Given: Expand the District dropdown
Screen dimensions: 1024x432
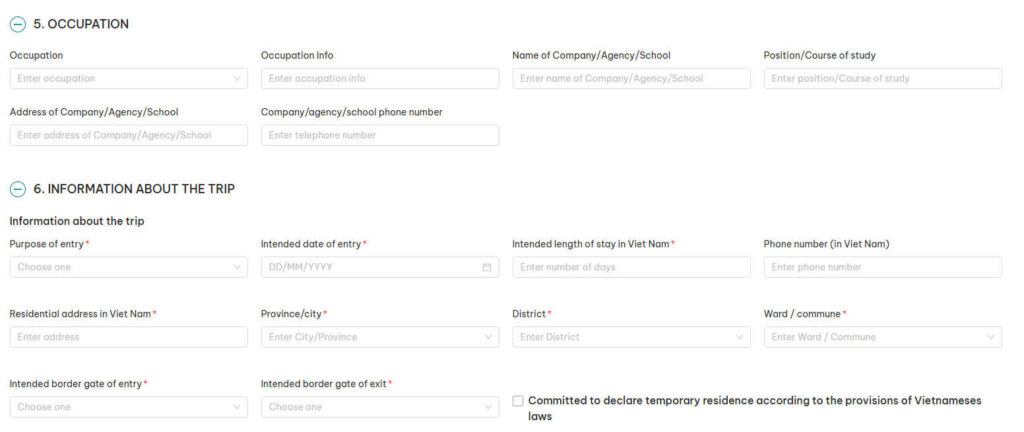Looking at the screenshot, I should [x=631, y=337].
